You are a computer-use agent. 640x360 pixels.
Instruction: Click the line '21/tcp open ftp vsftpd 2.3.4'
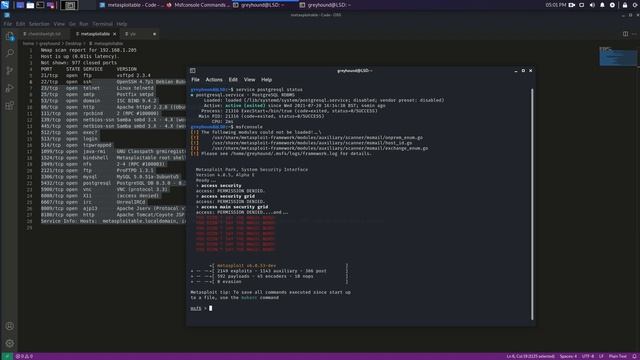point(96,76)
